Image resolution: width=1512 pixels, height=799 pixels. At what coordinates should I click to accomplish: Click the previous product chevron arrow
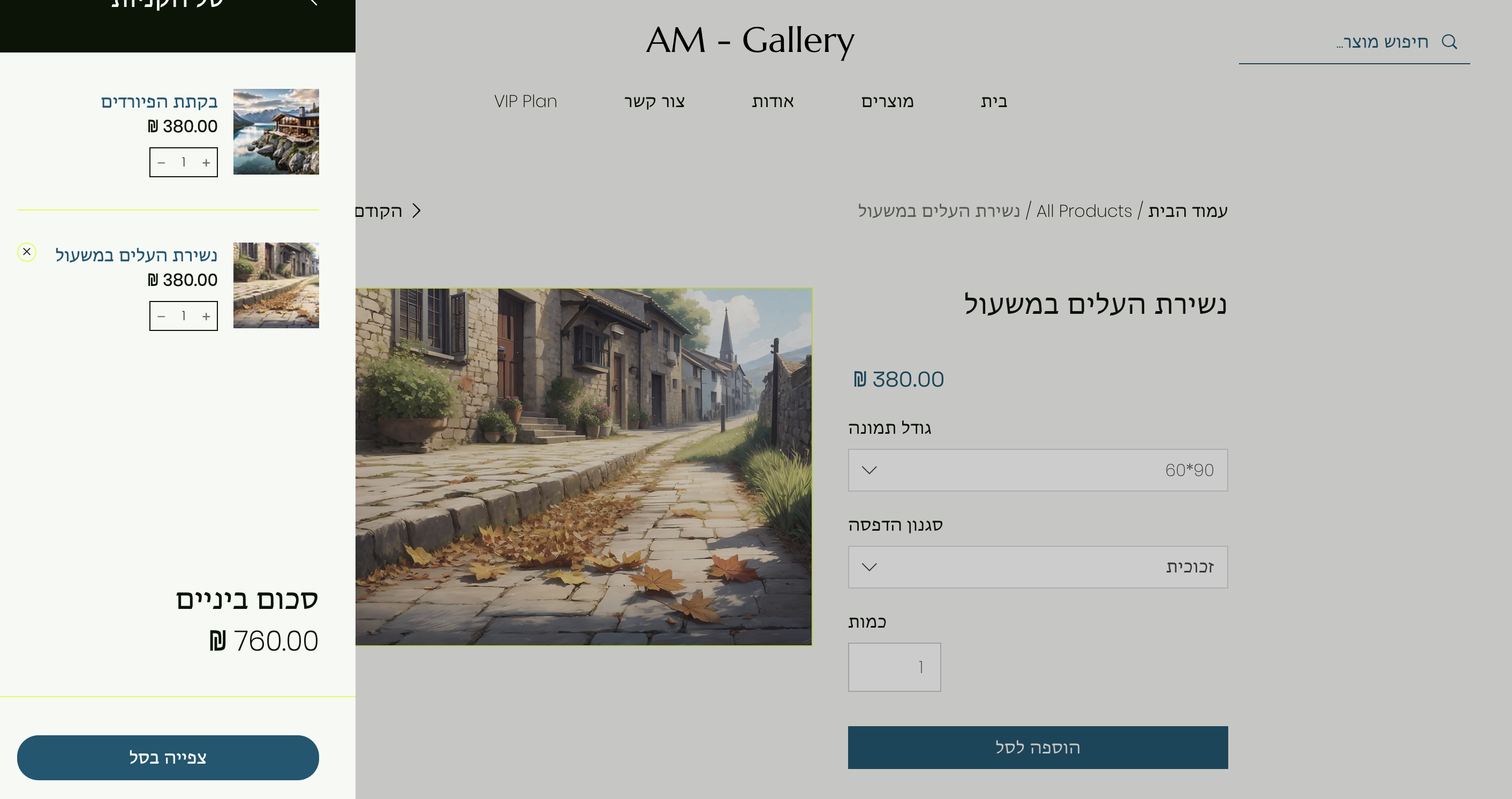pos(416,211)
